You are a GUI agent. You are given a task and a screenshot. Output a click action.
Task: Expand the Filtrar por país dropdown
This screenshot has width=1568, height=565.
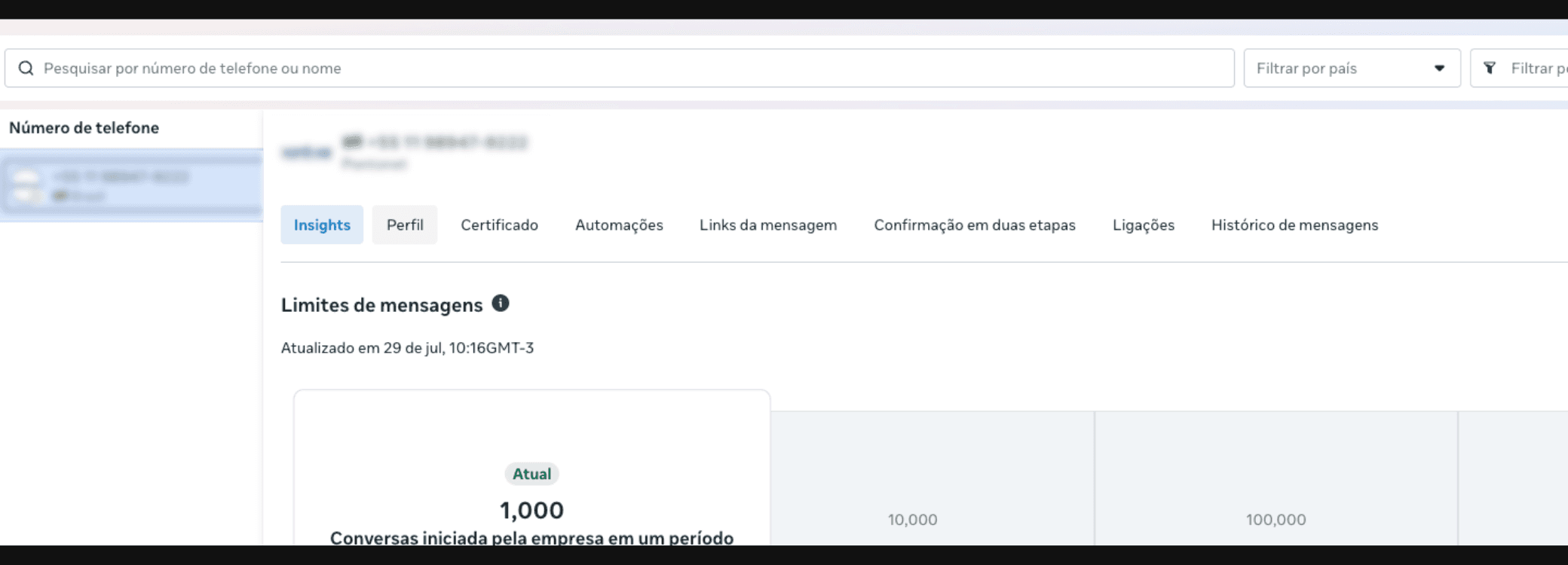pyautogui.click(x=1352, y=69)
